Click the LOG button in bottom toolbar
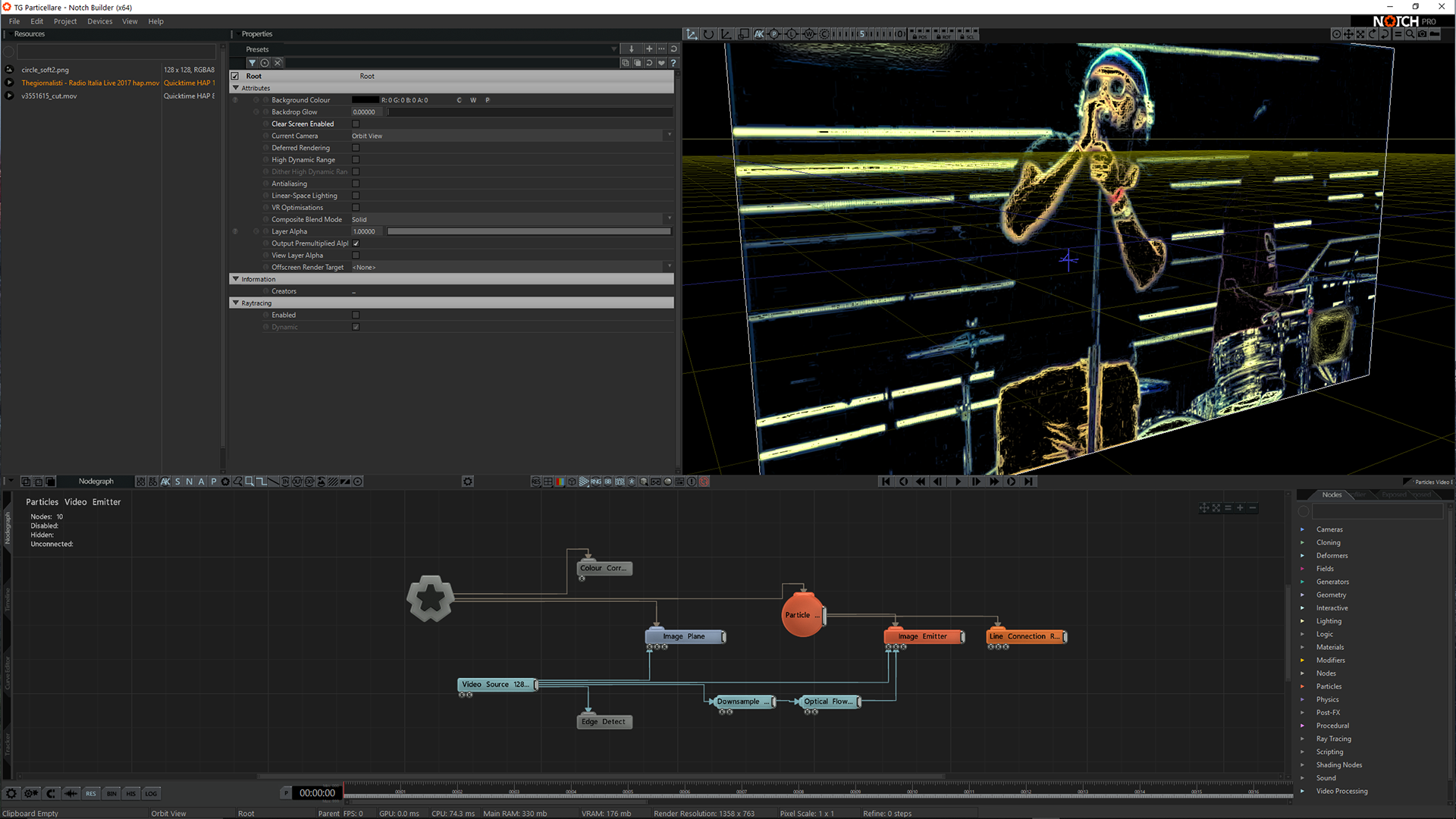1456x819 pixels. [x=151, y=793]
